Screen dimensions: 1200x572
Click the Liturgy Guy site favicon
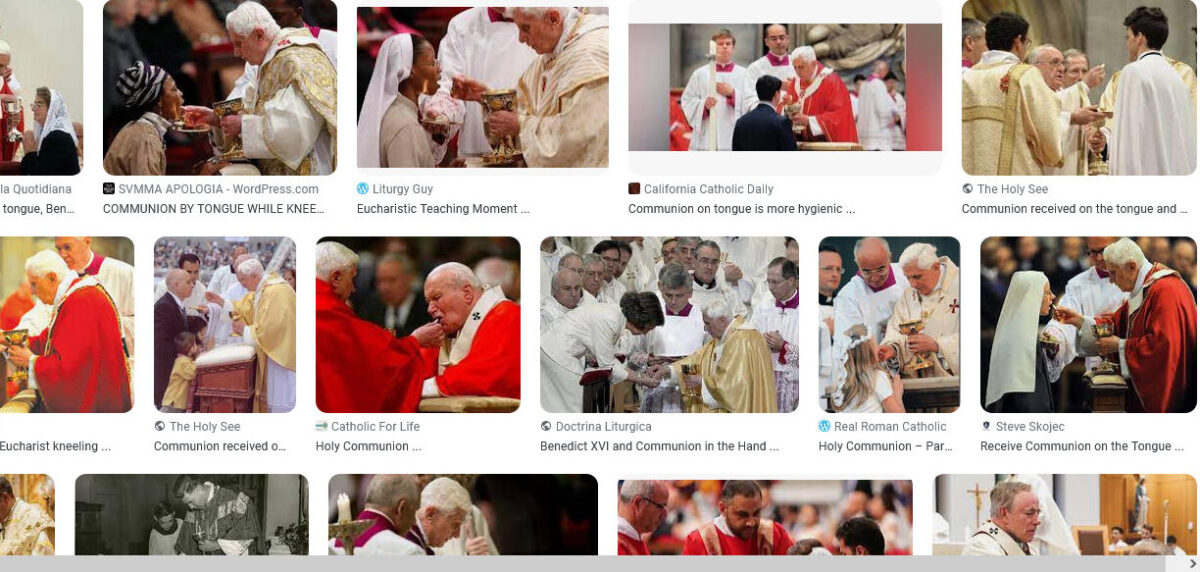363,189
